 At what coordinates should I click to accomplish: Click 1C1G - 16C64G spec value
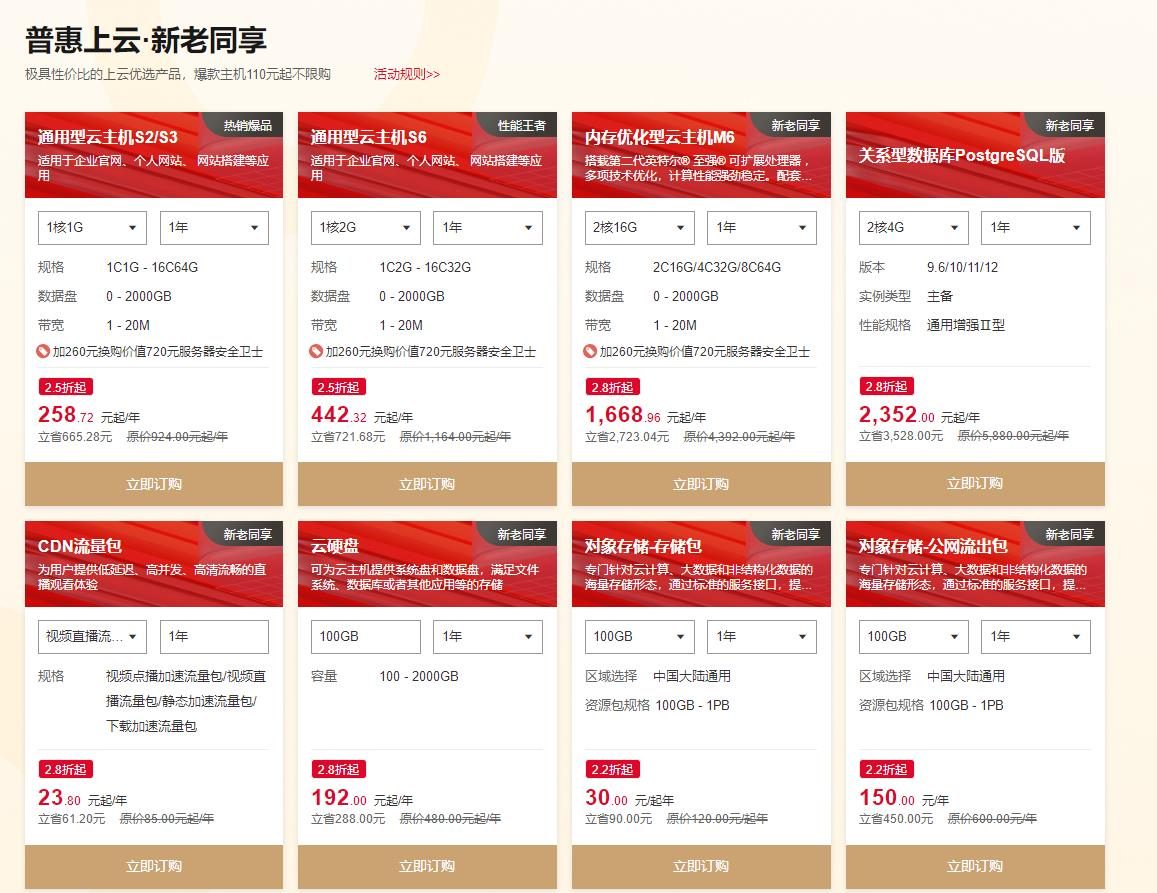pyautogui.click(x=152, y=267)
